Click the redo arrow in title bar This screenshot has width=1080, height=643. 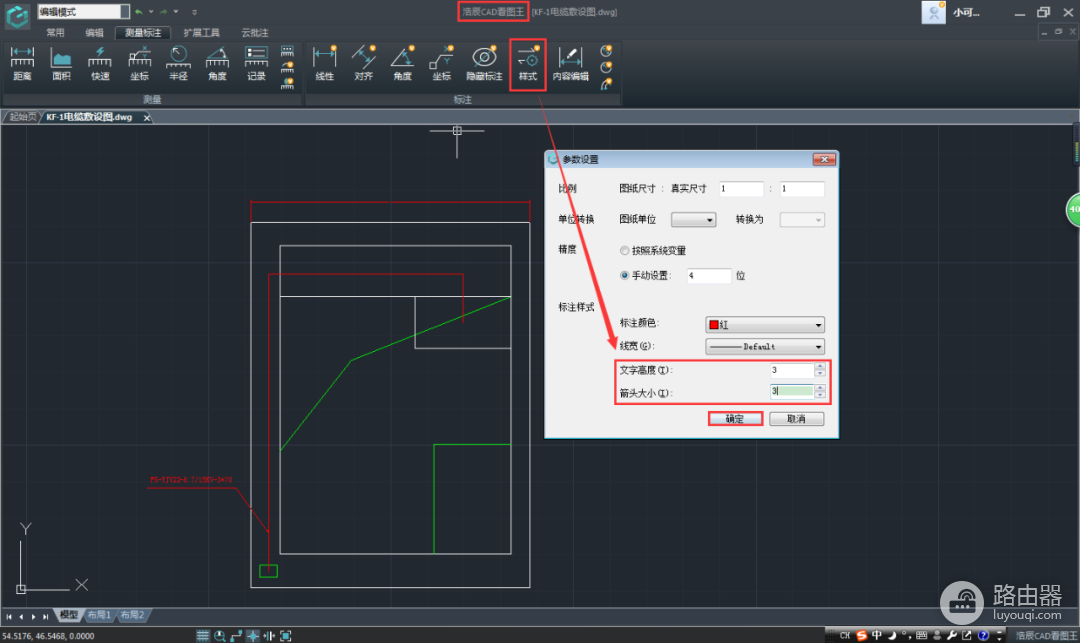tap(163, 12)
